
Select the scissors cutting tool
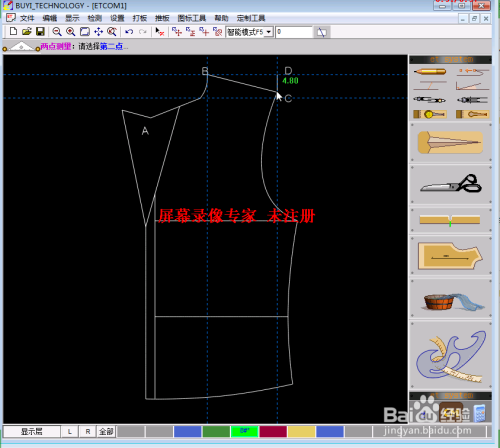[x=451, y=184]
